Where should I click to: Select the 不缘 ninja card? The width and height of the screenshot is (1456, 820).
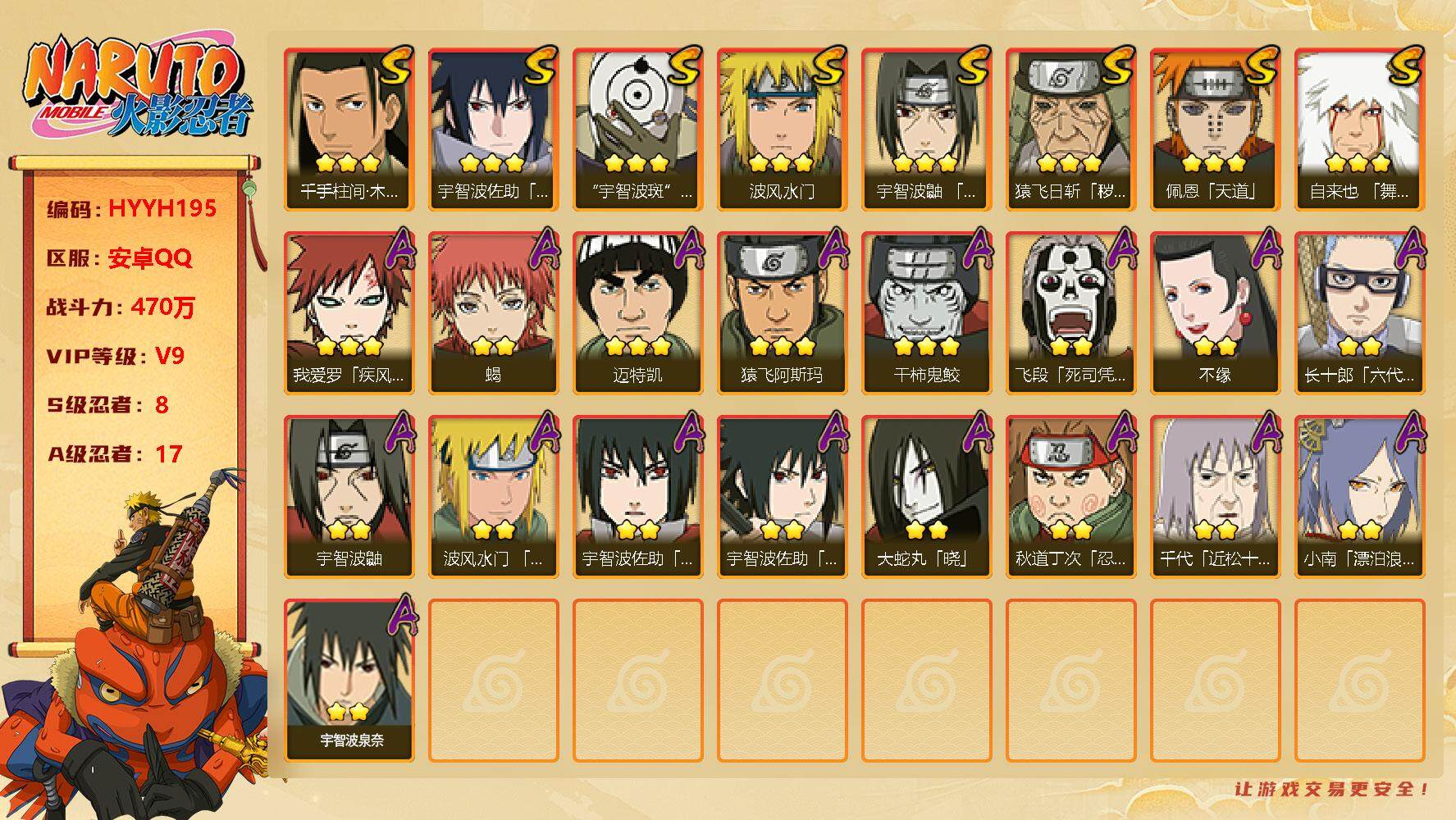pyautogui.click(x=1215, y=312)
